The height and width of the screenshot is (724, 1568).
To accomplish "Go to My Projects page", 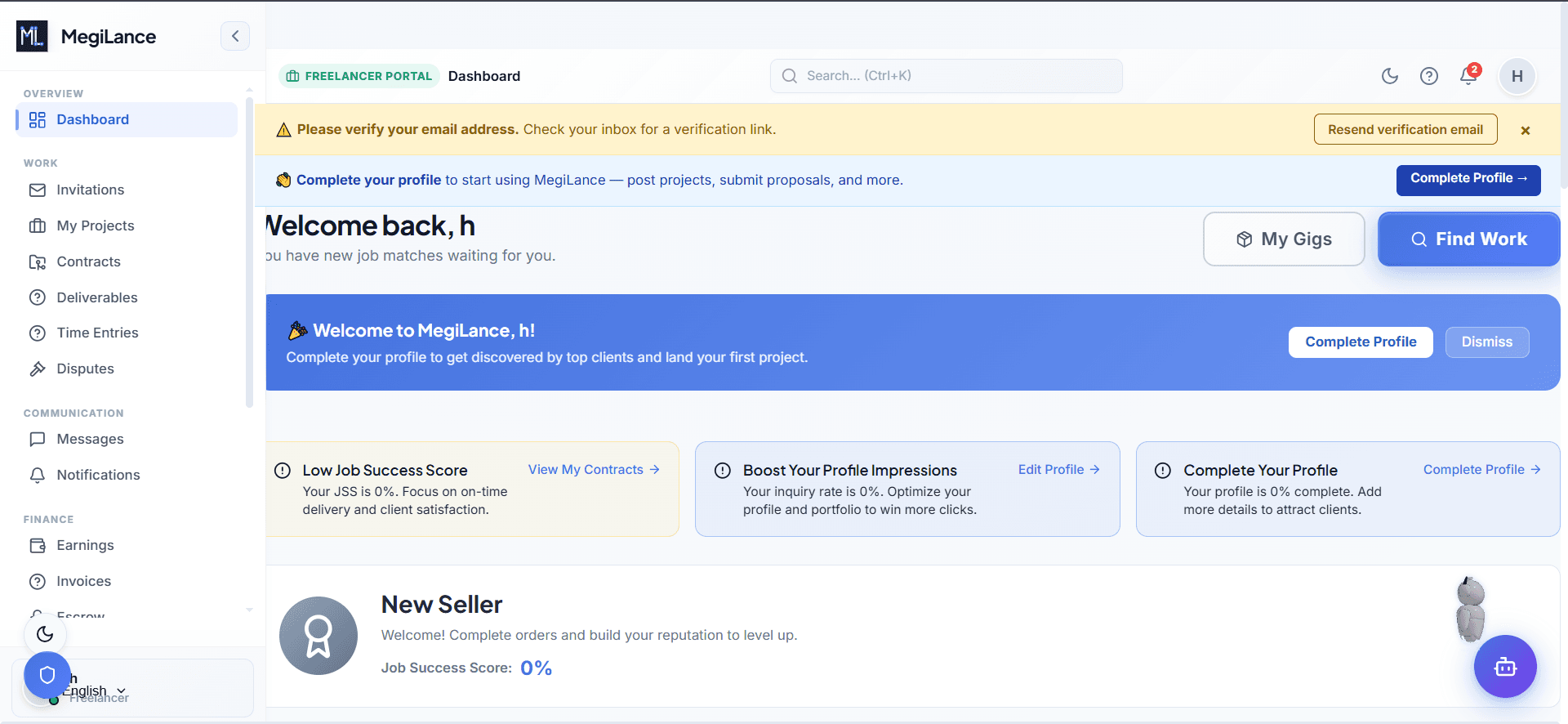I will (x=127, y=226).
